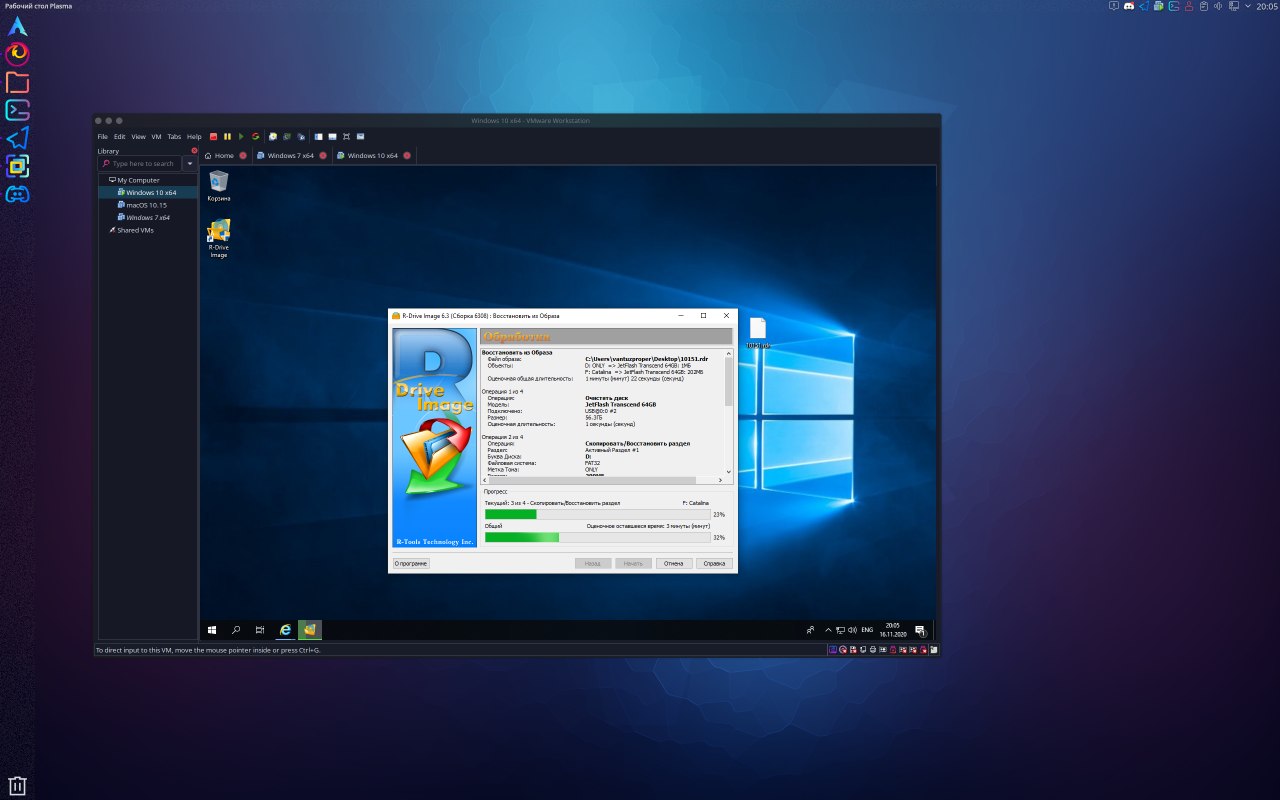Click the Корзина recycle bin desktop icon
The width and height of the screenshot is (1280, 800).
pyautogui.click(x=218, y=185)
